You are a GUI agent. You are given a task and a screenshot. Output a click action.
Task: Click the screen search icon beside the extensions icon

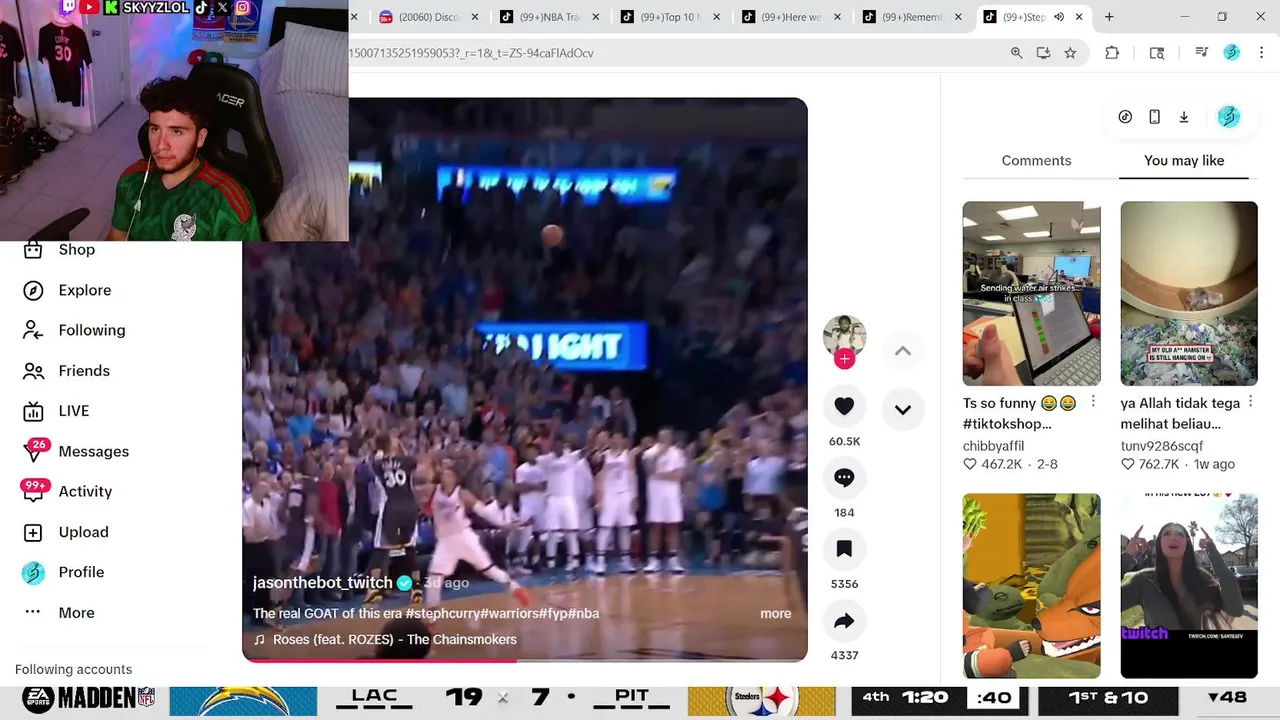1157,53
